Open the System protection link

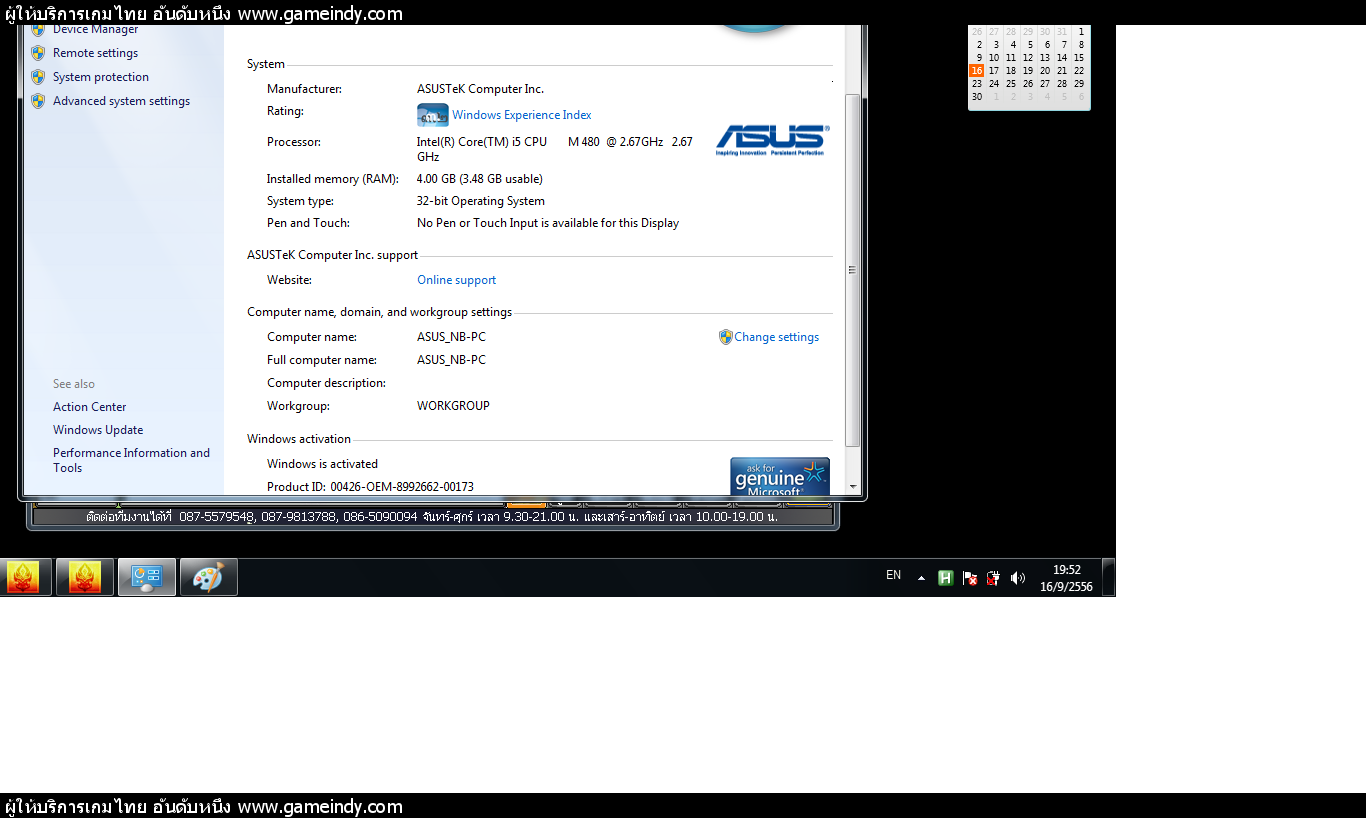[x=100, y=77]
